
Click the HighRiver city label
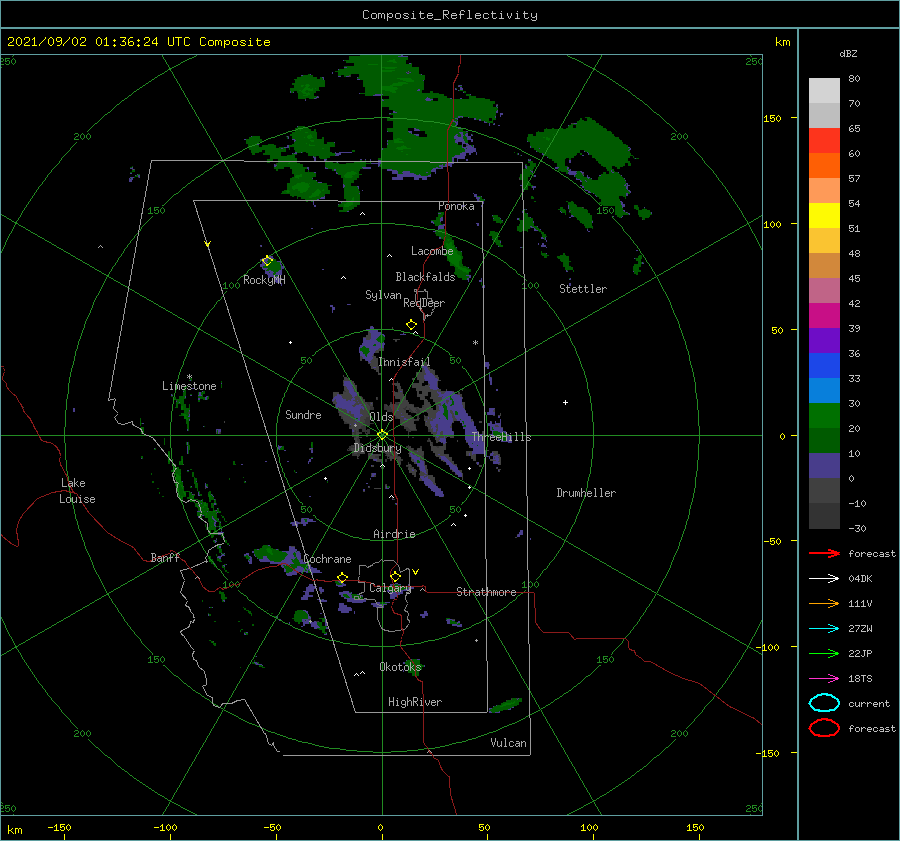415,702
